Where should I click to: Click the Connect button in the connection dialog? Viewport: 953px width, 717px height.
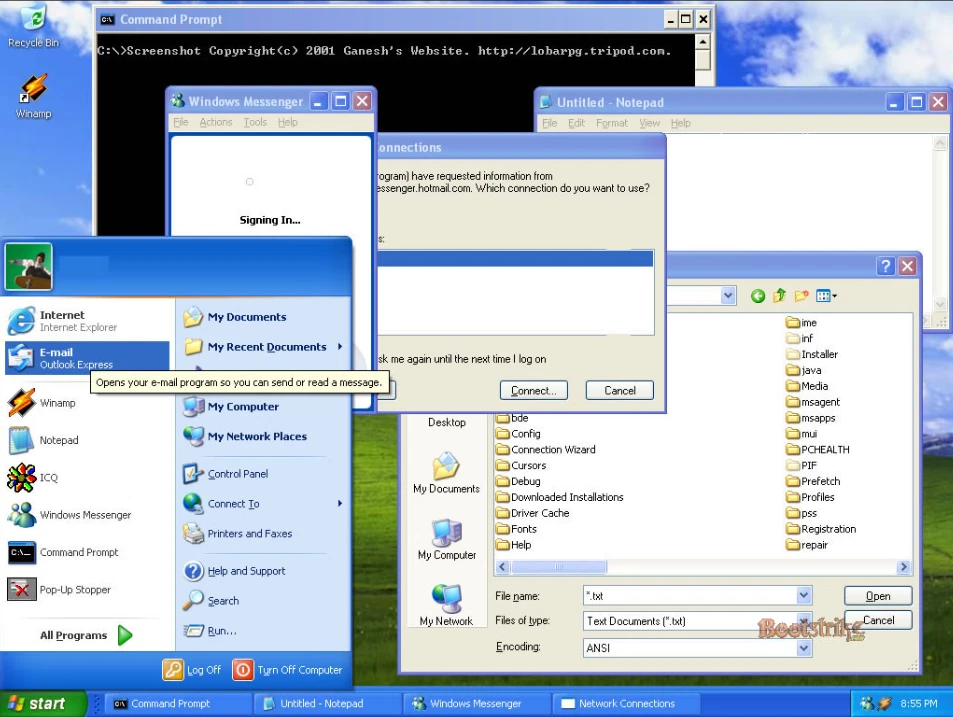(x=533, y=390)
